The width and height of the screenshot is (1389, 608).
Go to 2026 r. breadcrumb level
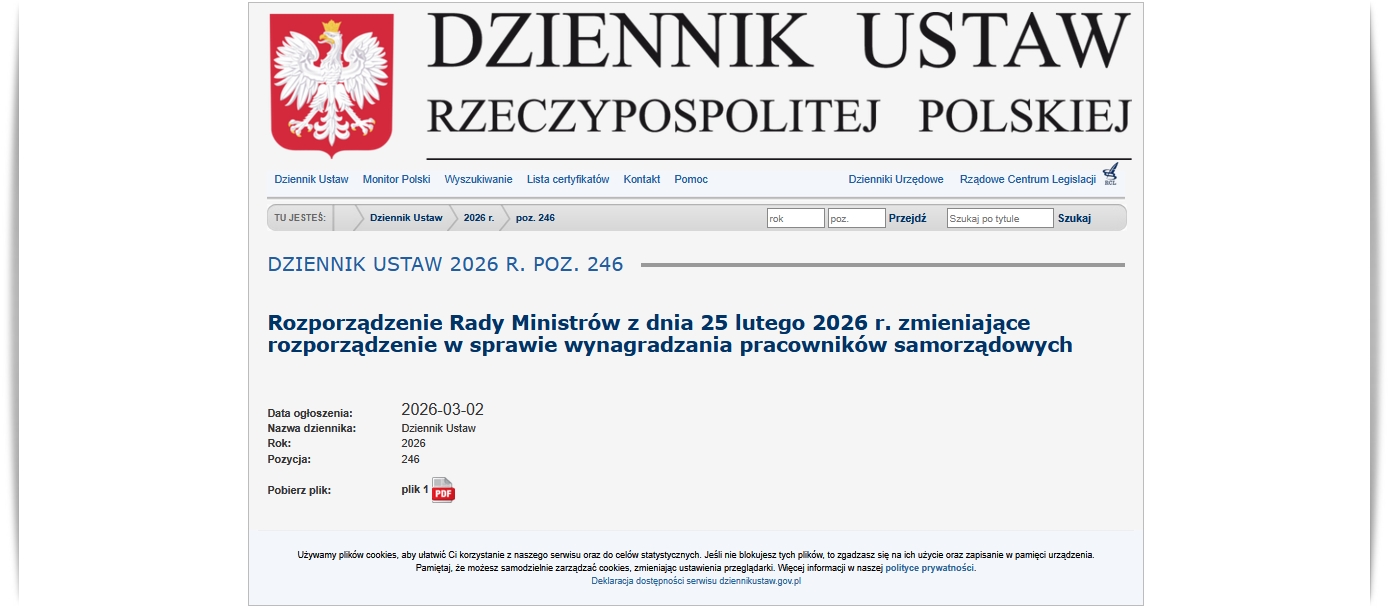tap(479, 218)
